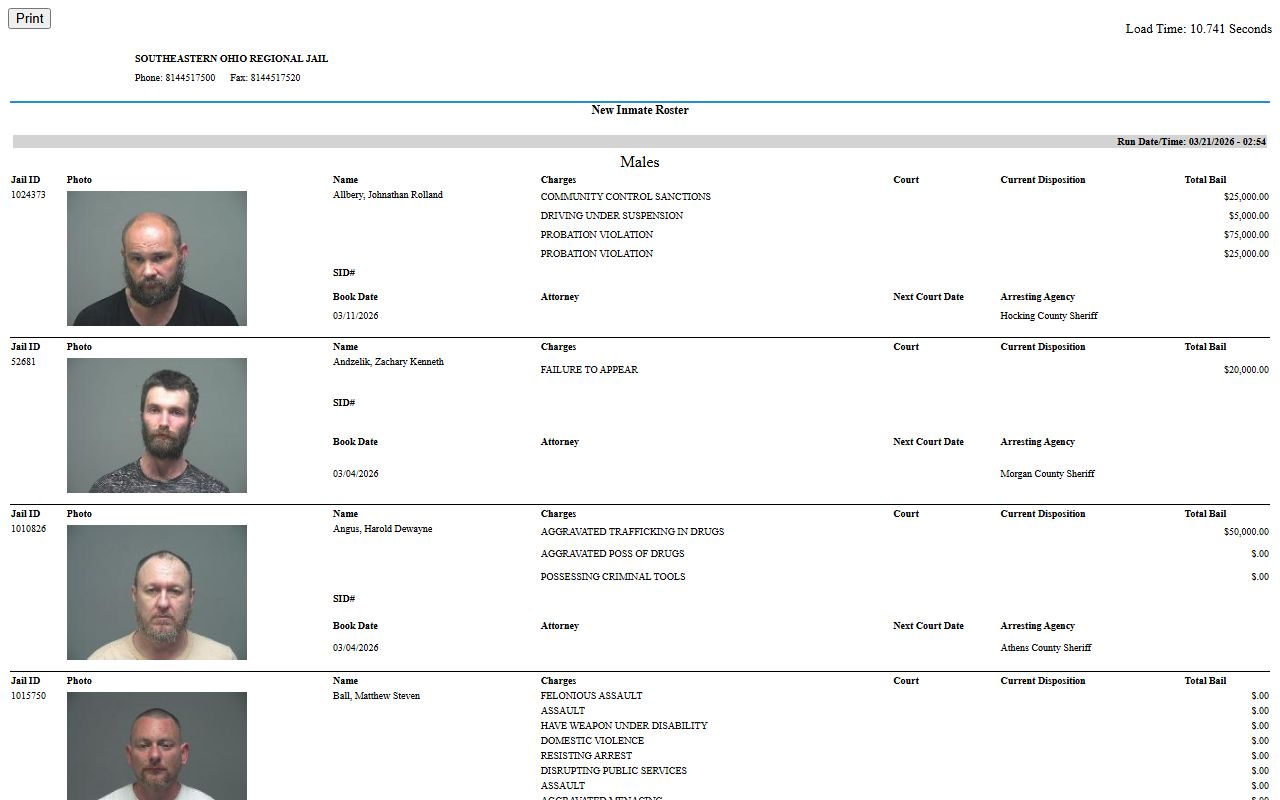Click the Athens County Sheriff agency text
Screen dimensions: 1280x800
pos(1045,648)
